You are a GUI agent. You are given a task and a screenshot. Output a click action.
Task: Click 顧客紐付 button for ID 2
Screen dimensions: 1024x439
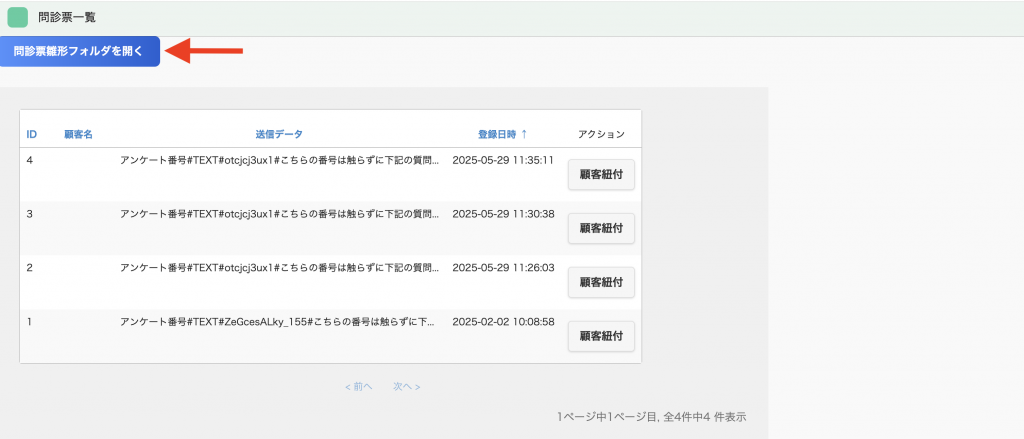tap(601, 282)
